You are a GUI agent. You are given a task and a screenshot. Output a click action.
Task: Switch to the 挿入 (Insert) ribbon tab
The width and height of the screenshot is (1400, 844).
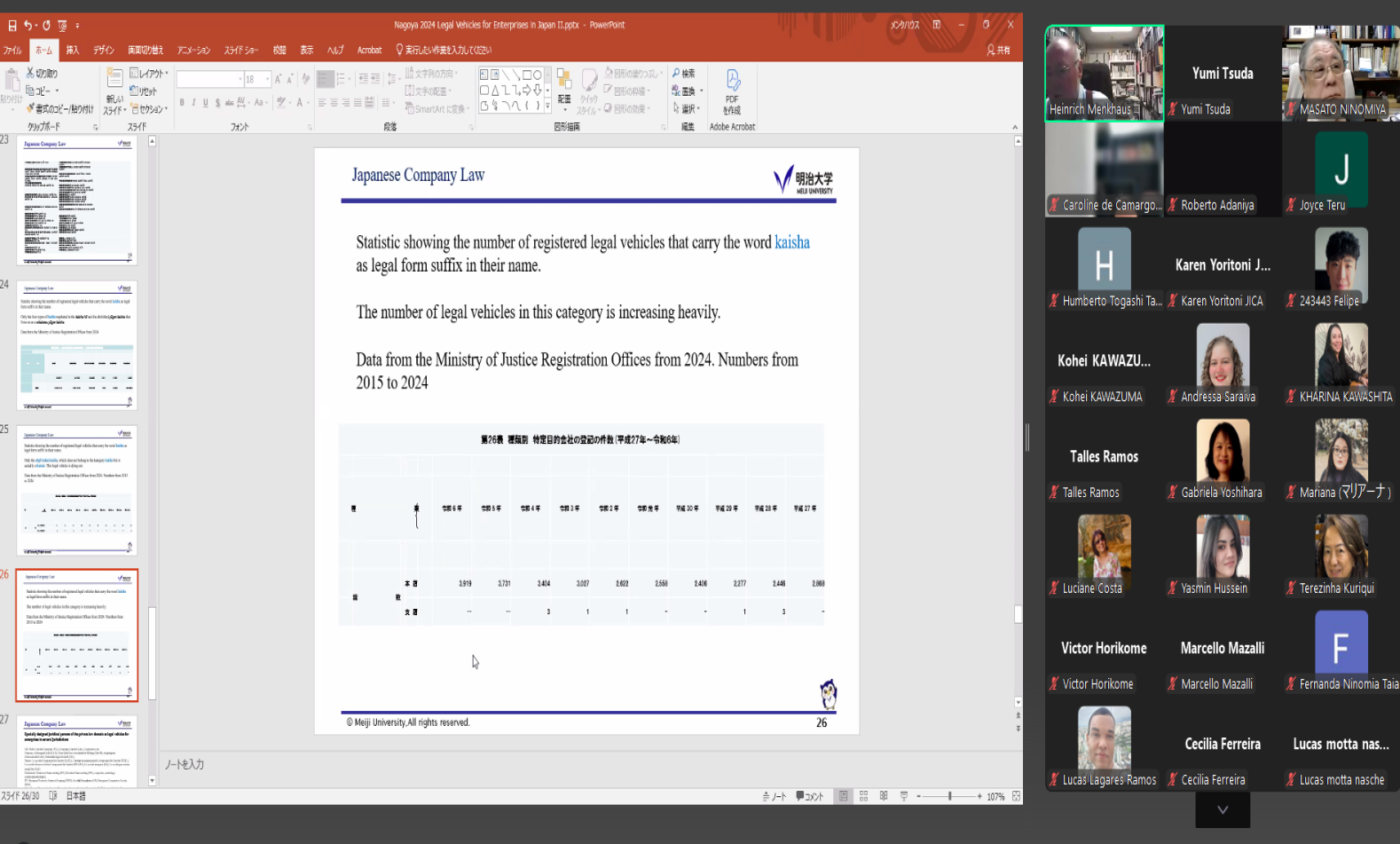(73, 51)
